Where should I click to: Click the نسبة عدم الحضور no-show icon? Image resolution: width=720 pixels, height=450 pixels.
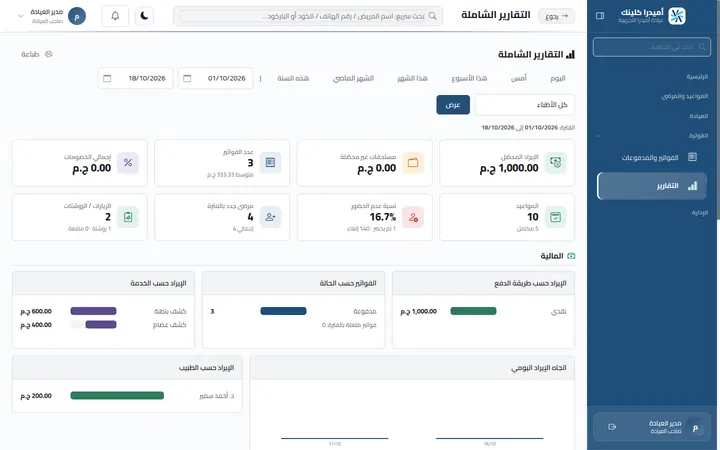[413, 217]
